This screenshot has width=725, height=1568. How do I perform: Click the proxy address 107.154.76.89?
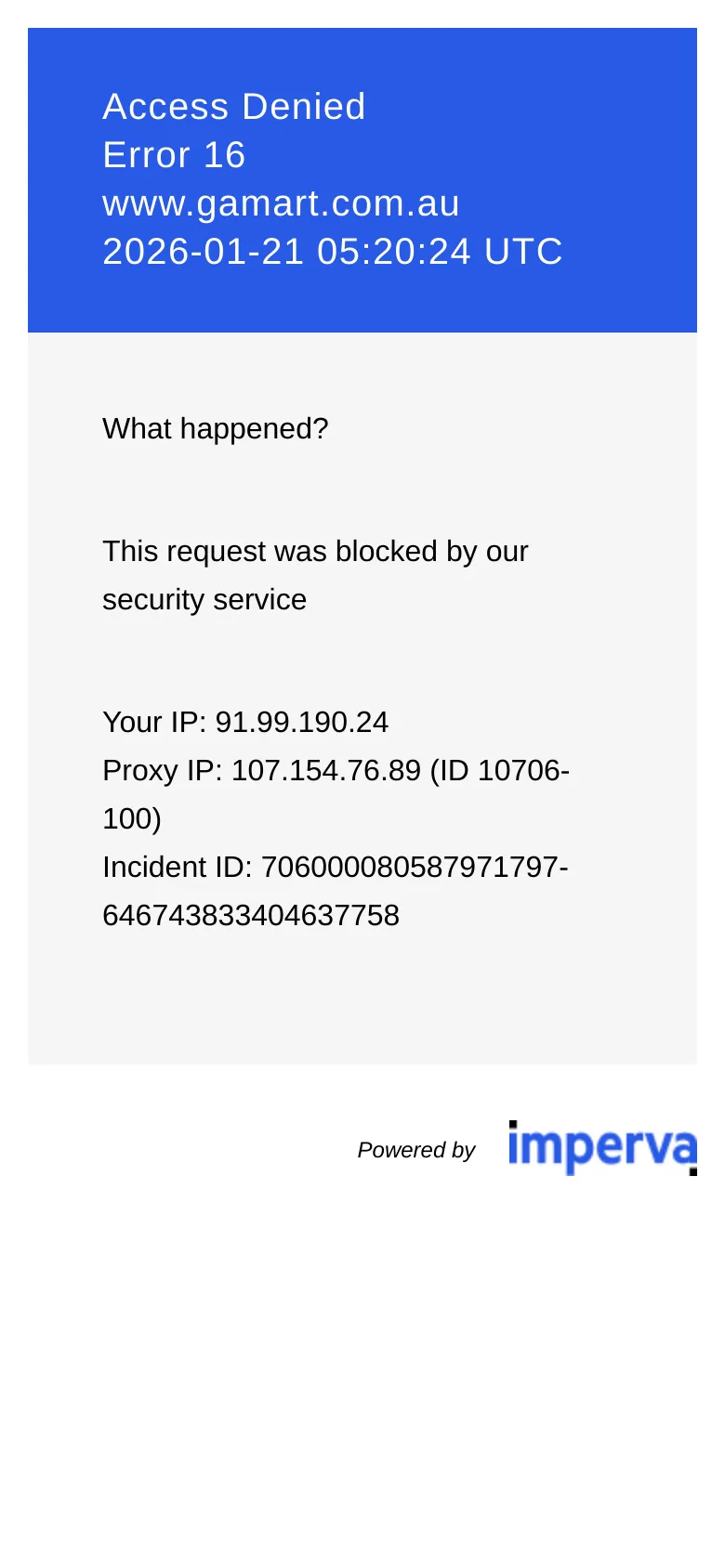pos(326,770)
